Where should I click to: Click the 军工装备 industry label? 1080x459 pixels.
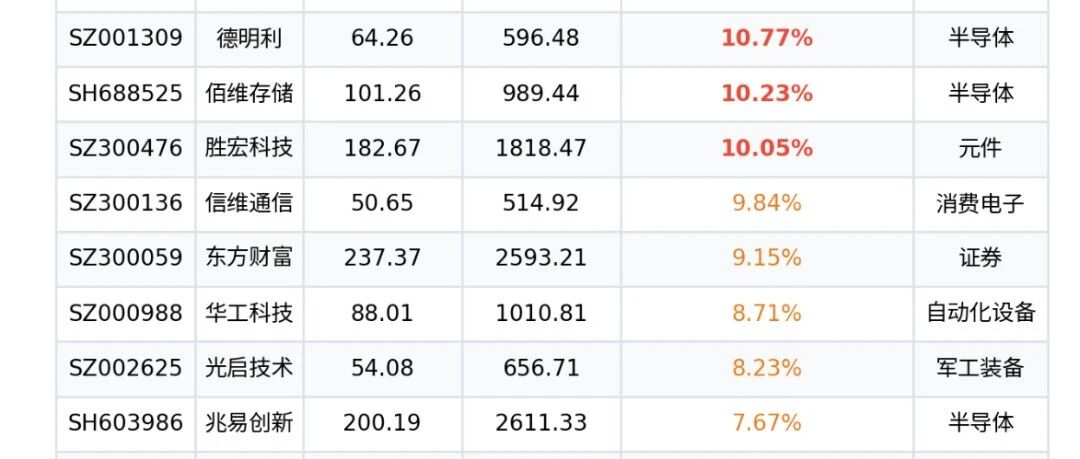(980, 368)
